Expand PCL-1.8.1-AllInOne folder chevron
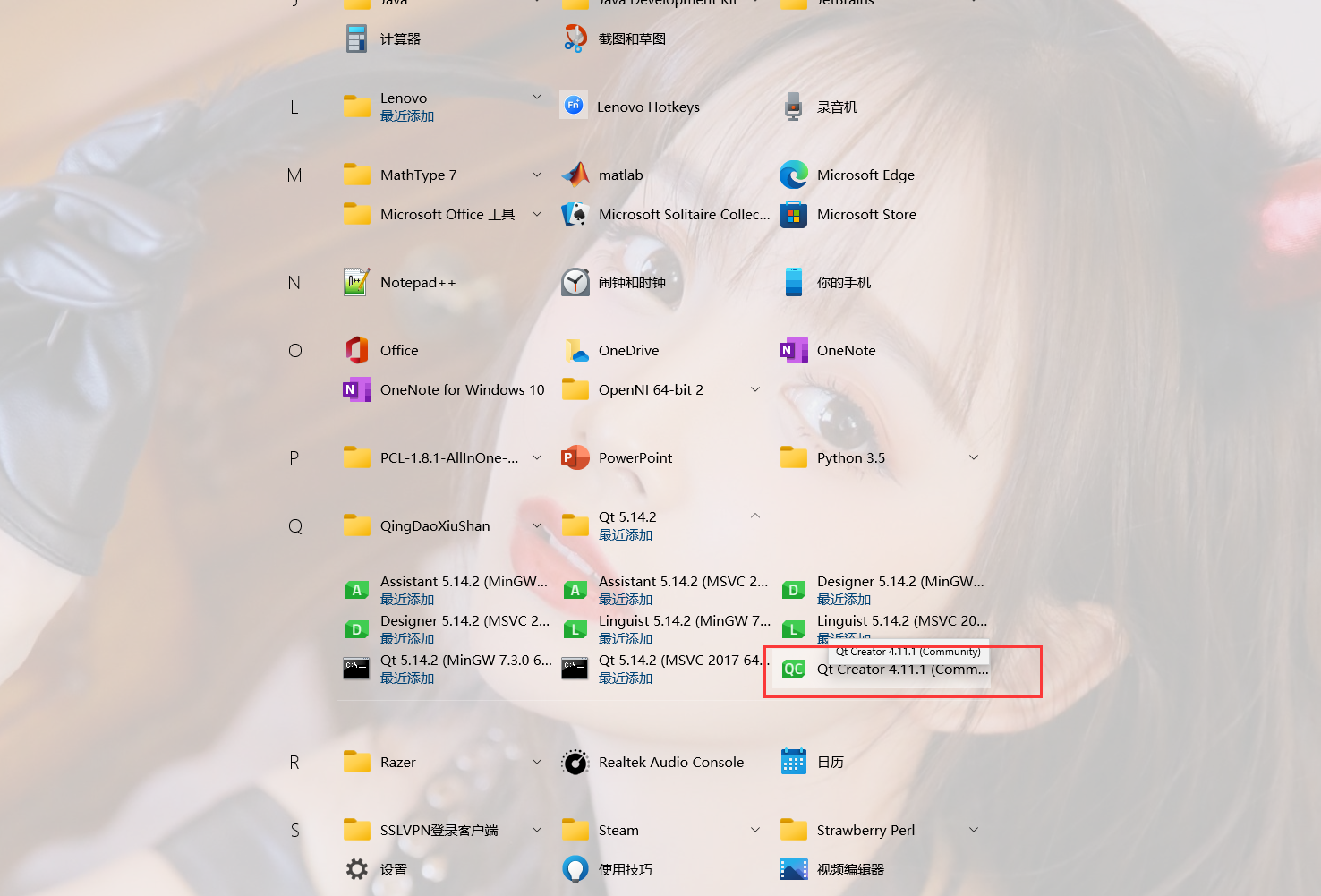Viewport: 1321px width, 896px height. 537,457
